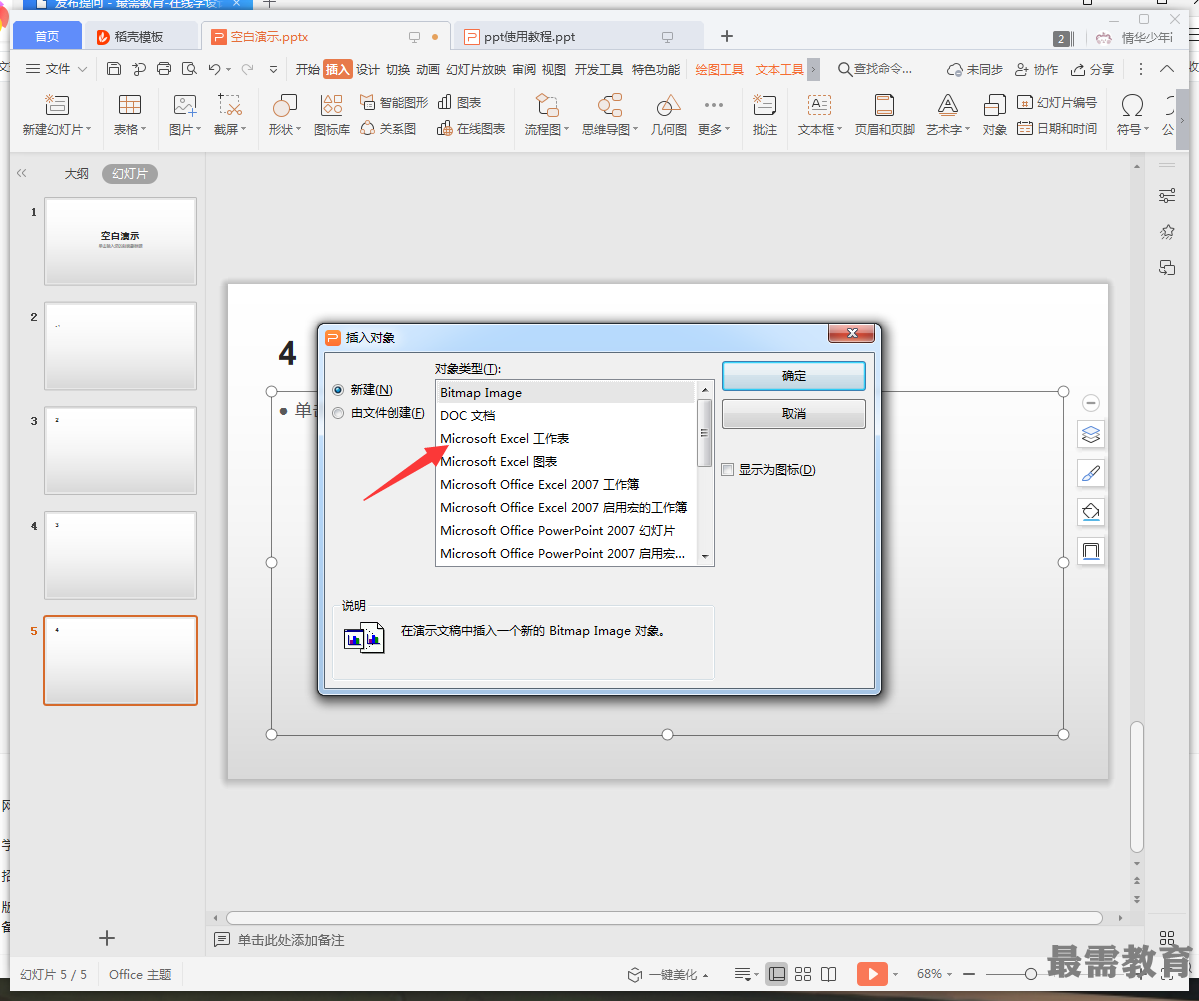Open 在线图表 online charts
This screenshot has width=1199, height=1001.
[471, 128]
